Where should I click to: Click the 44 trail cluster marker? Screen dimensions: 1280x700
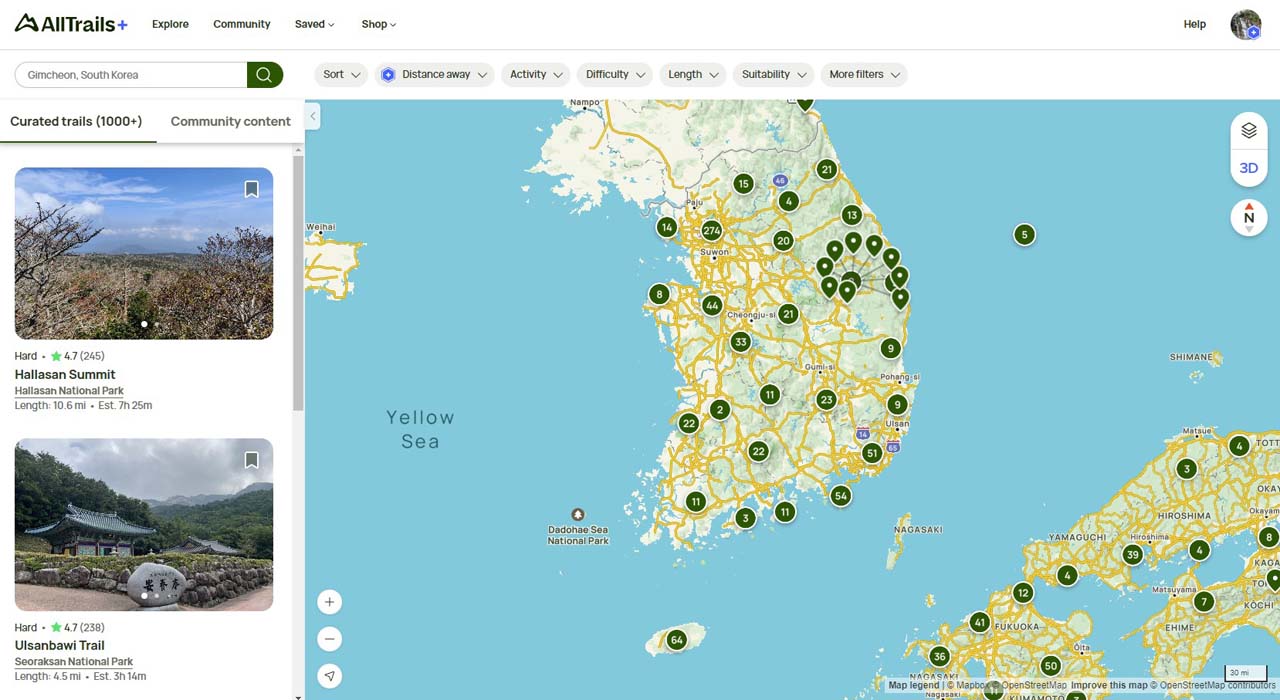[x=712, y=305]
